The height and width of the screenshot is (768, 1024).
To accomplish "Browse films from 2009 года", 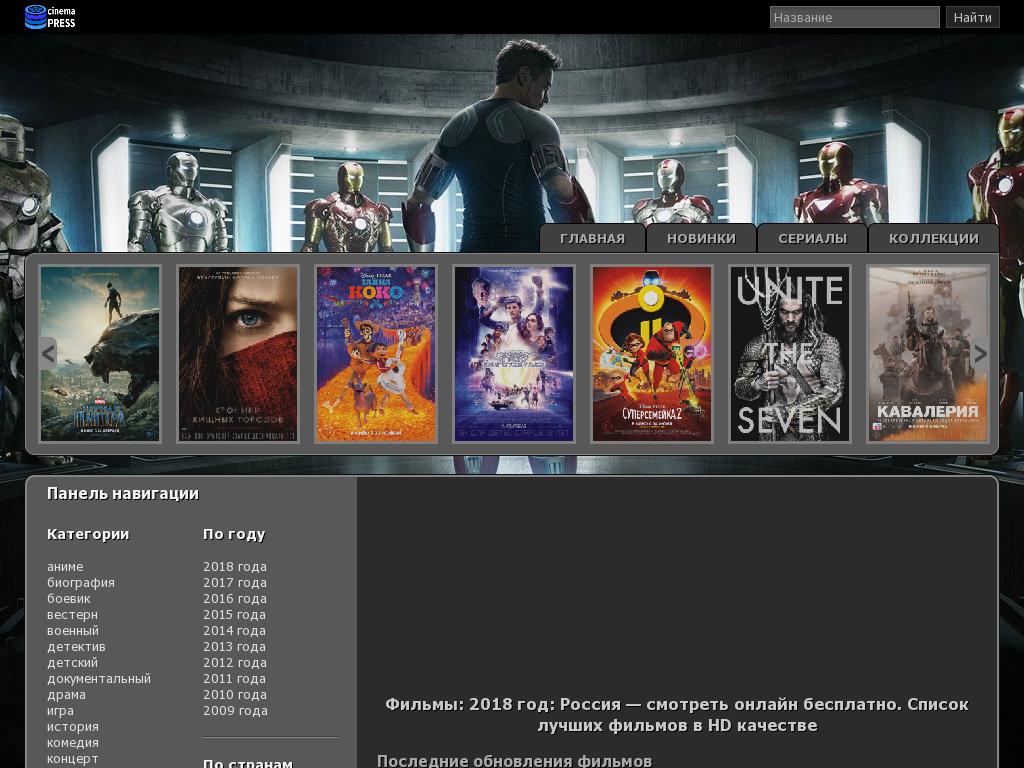I will (235, 711).
